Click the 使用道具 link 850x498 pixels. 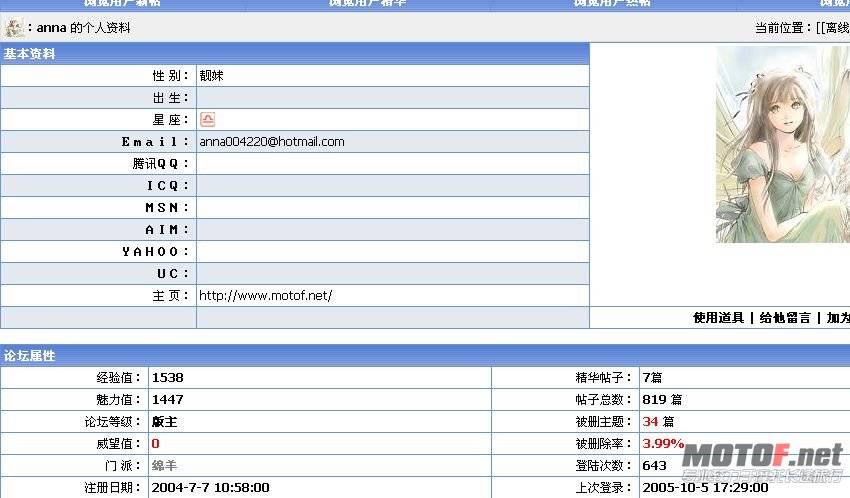coord(718,318)
